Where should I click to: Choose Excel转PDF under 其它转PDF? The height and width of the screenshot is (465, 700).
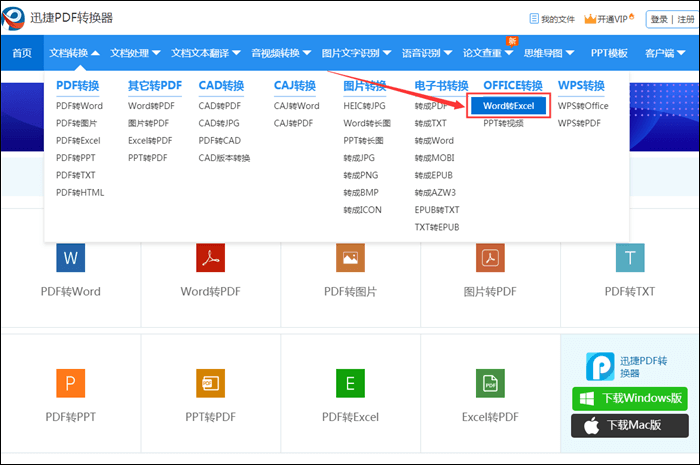click(x=150, y=141)
